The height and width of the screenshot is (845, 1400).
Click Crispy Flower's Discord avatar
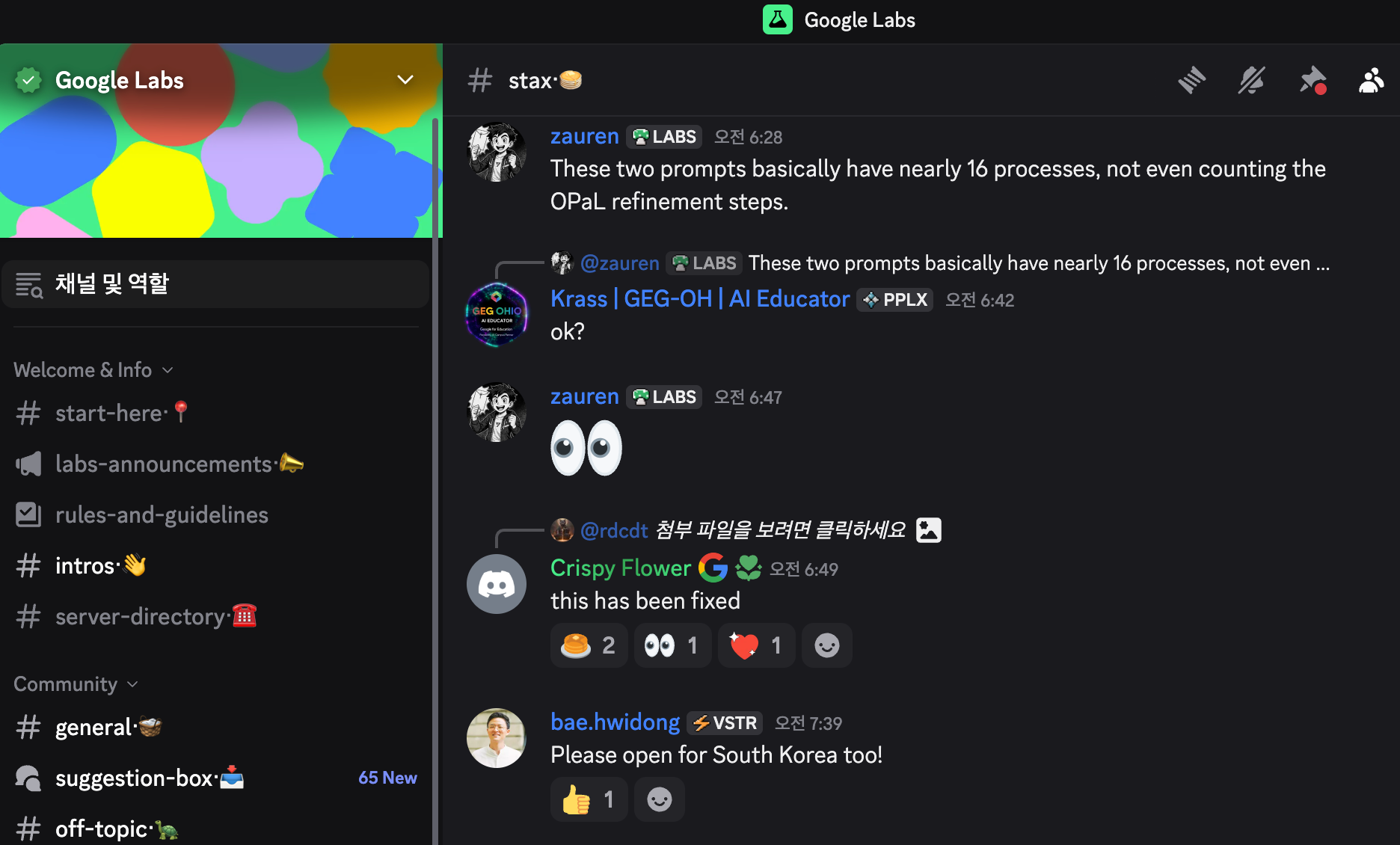tap(497, 584)
